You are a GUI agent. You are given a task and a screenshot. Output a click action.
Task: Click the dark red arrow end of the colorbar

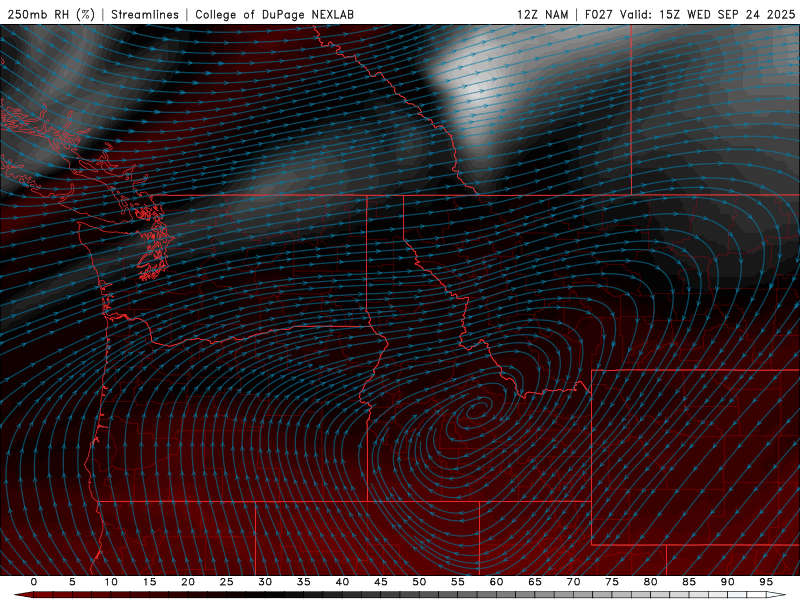[x=23, y=595]
